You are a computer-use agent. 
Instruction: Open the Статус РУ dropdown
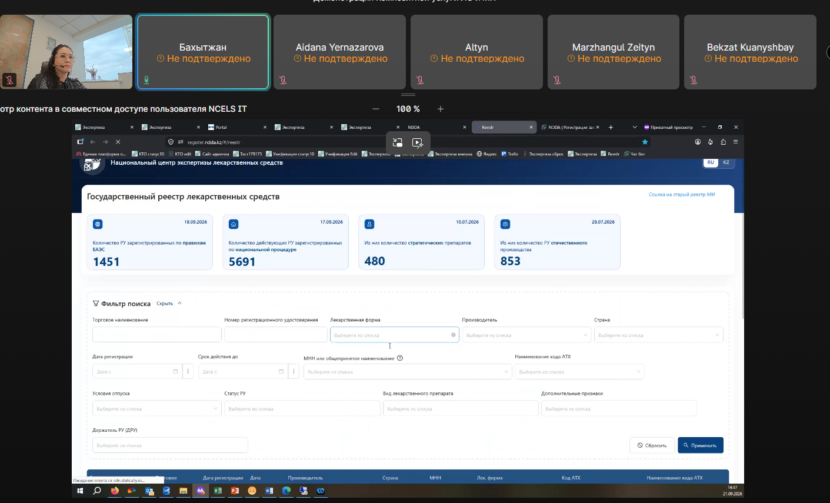tap(302, 409)
